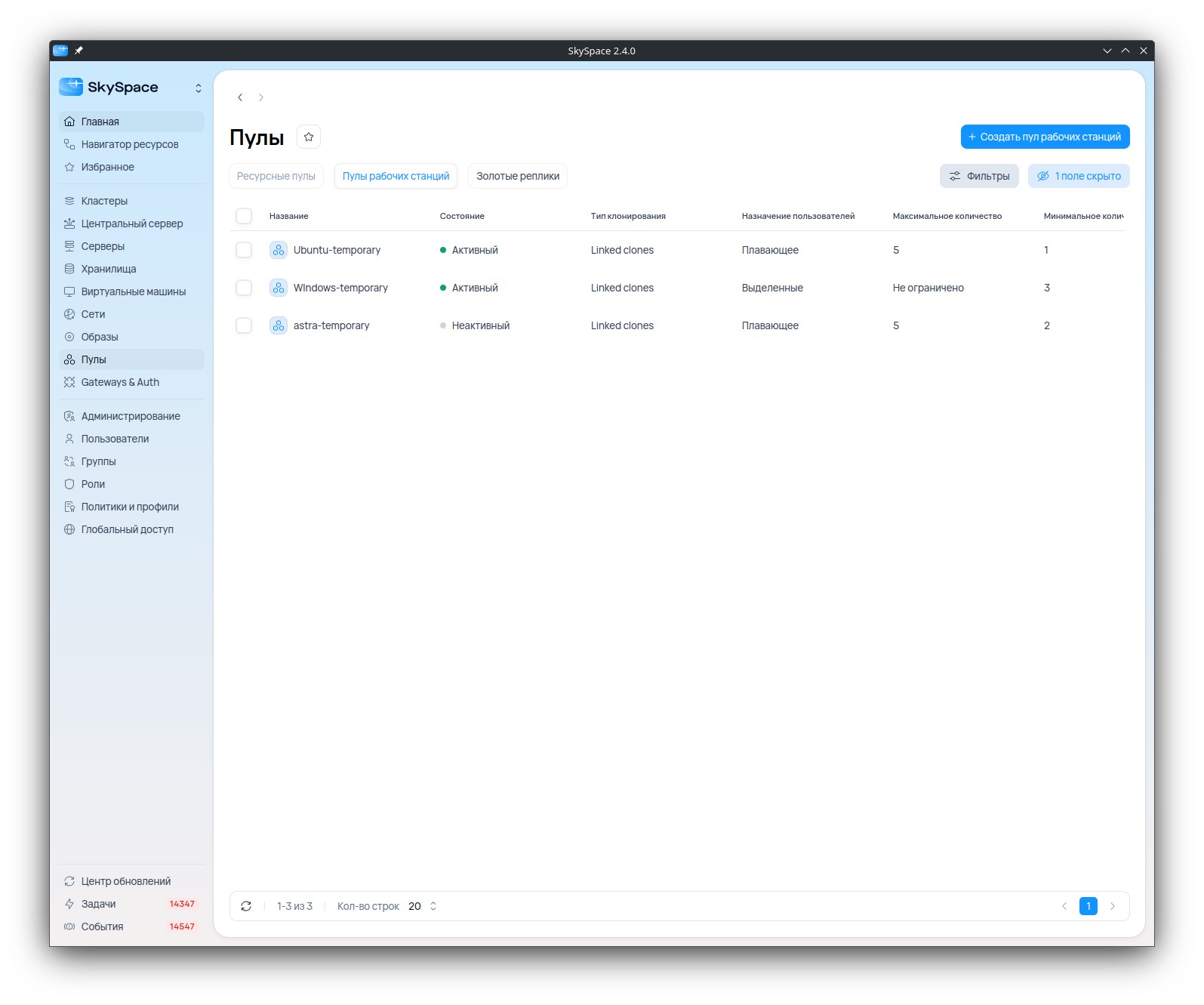Click previous page arrow in pagination
The width and height of the screenshot is (1204, 1005).
tap(1064, 906)
